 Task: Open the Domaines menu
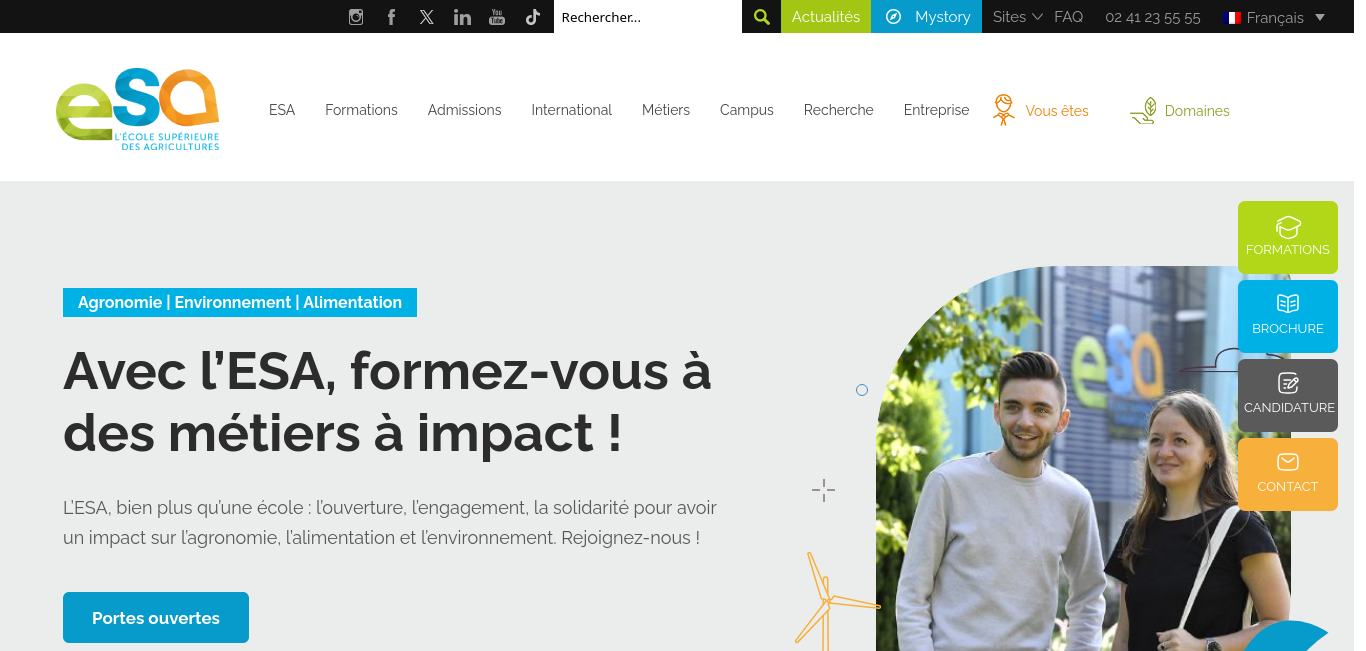[x=1180, y=110]
